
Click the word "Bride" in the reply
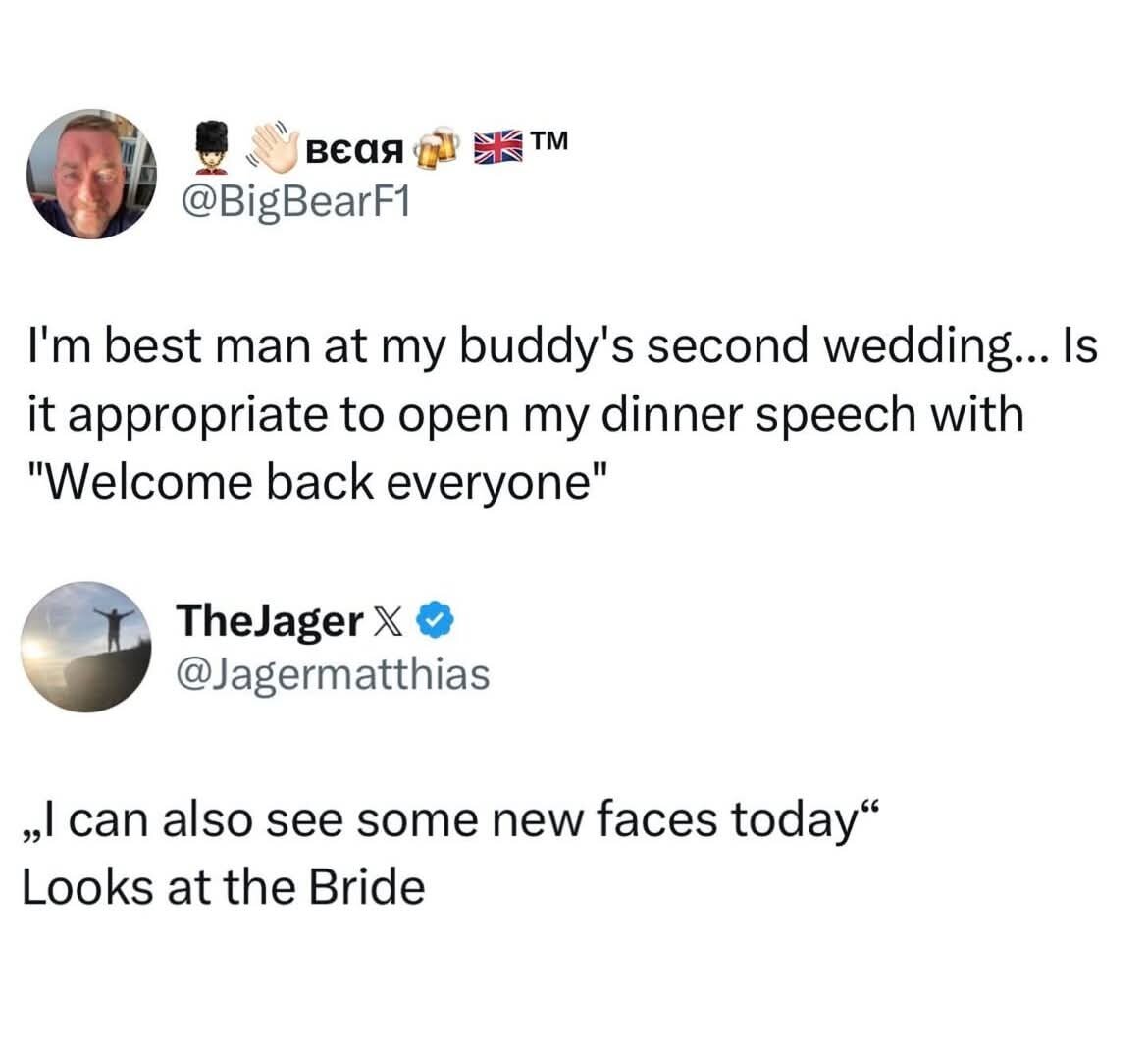(367, 889)
